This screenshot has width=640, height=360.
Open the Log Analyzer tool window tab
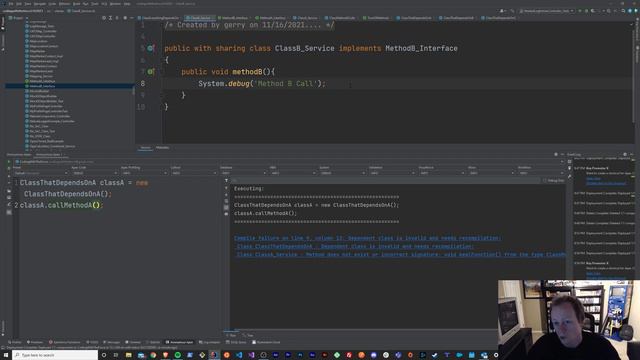pos(209,342)
